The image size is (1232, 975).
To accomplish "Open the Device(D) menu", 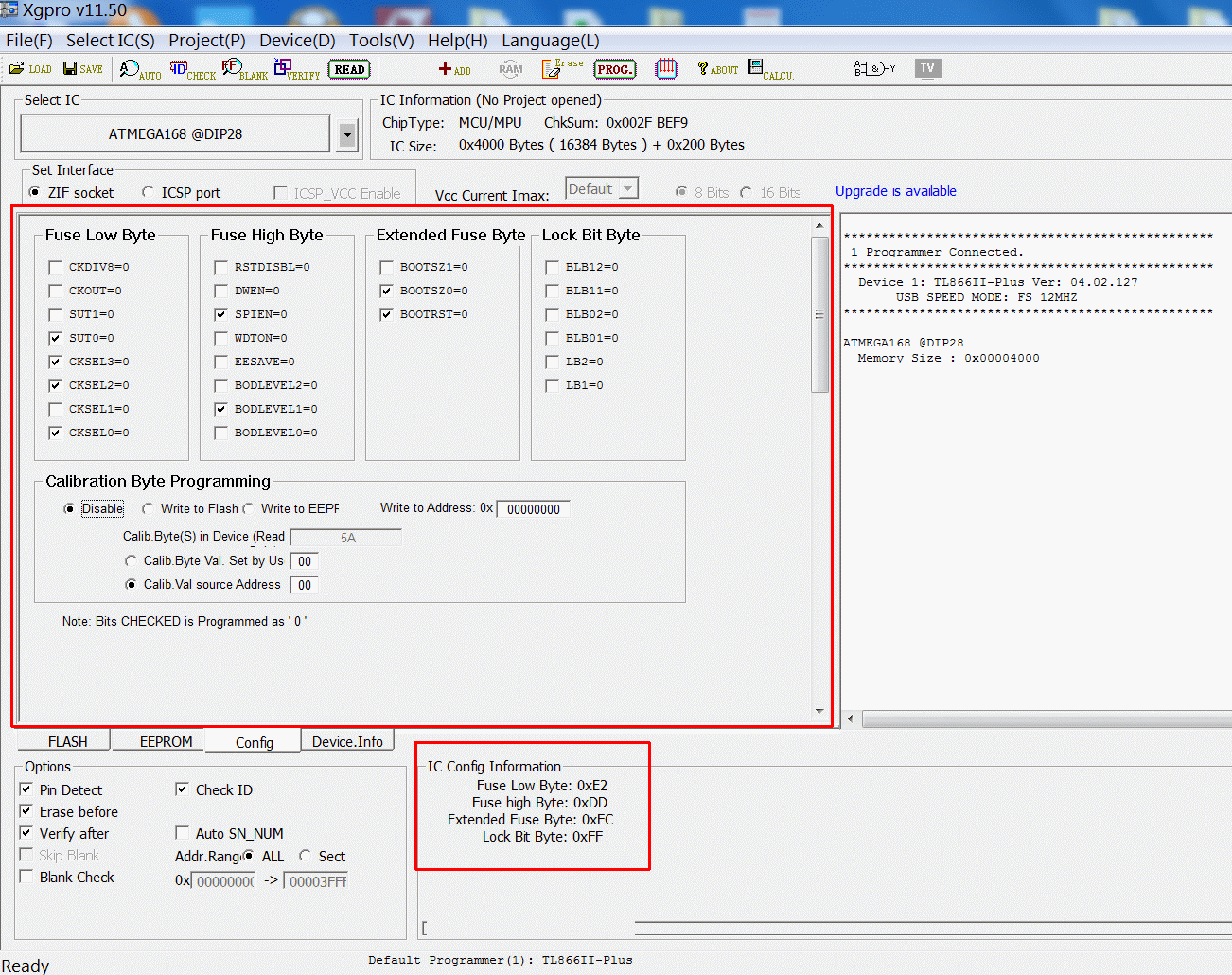I will click(297, 41).
